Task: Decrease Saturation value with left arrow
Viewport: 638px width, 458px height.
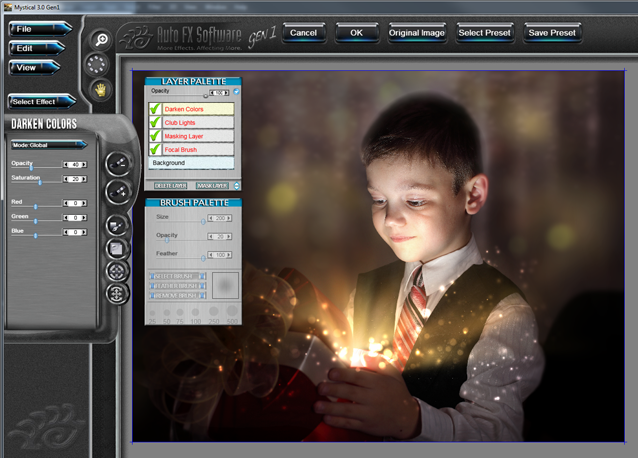Action: (66, 179)
